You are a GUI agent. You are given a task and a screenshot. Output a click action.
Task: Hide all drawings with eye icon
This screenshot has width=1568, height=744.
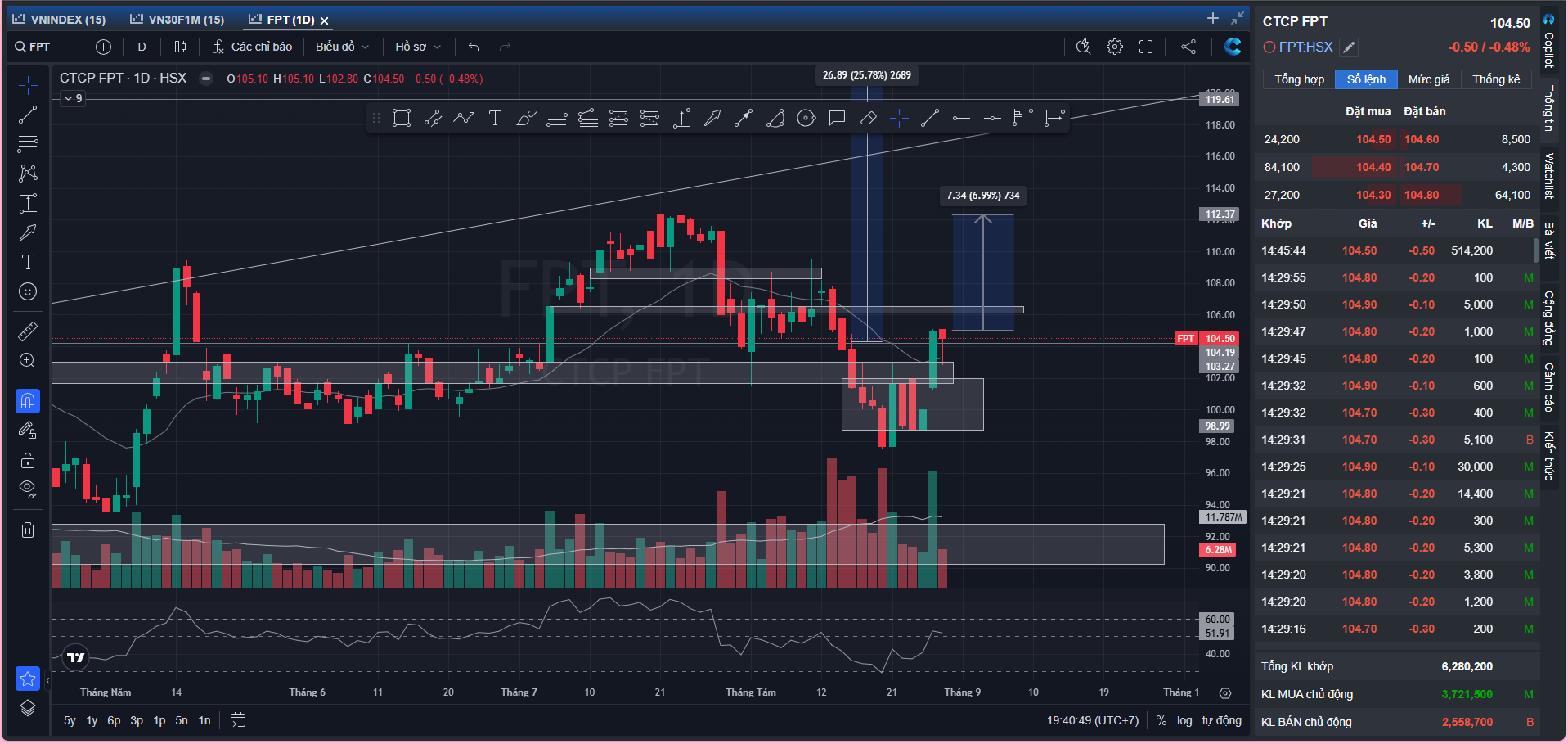click(28, 489)
